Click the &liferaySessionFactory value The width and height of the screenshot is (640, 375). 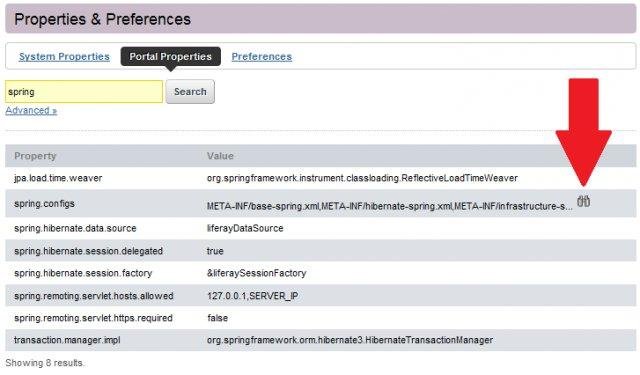tap(256, 273)
